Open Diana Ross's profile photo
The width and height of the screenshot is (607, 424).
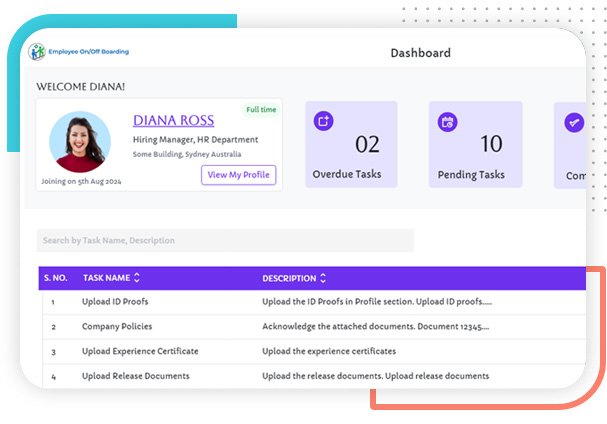coord(80,141)
